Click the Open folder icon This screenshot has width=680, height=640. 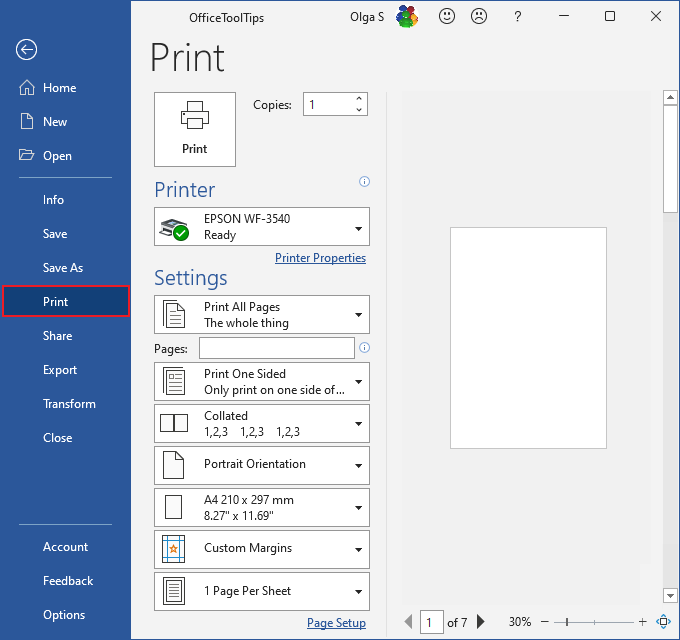[x=26, y=155]
